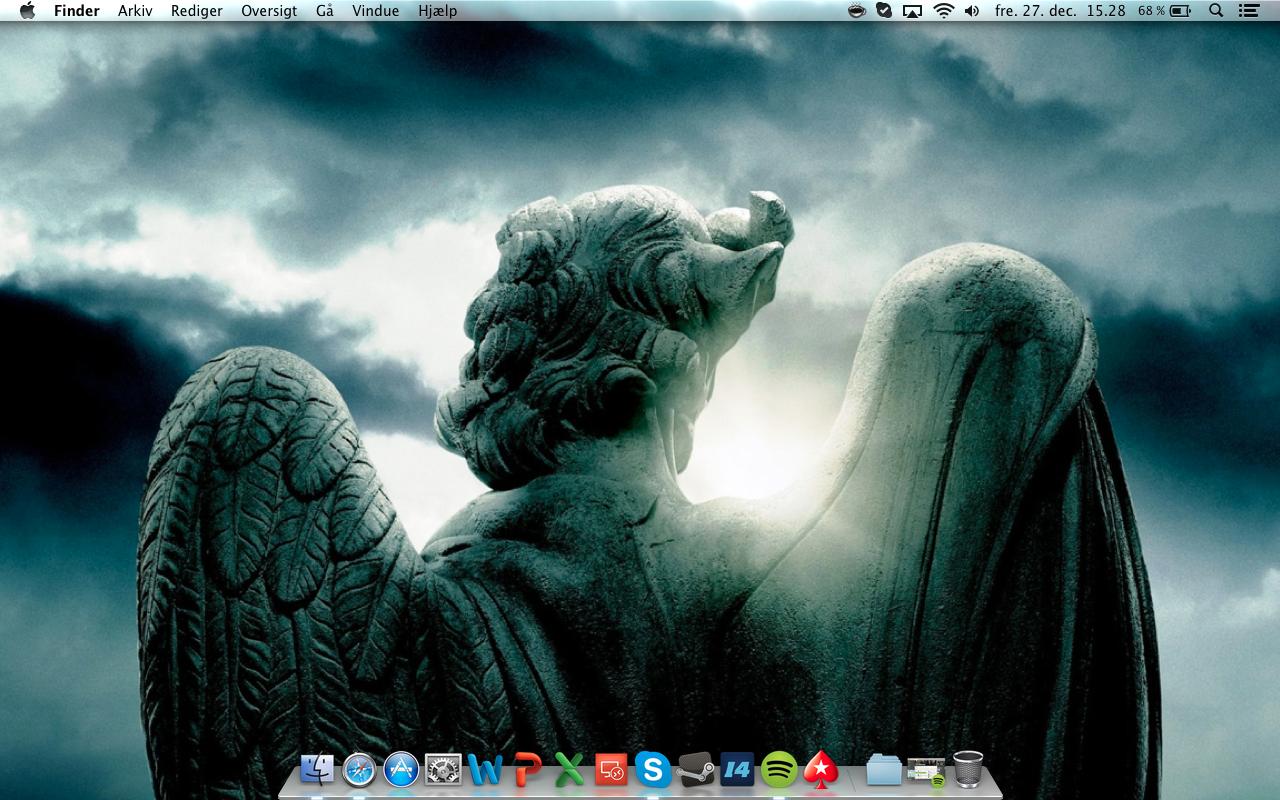Open the AirPlay display menu
Image resolution: width=1280 pixels, height=800 pixels.
(x=912, y=11)
